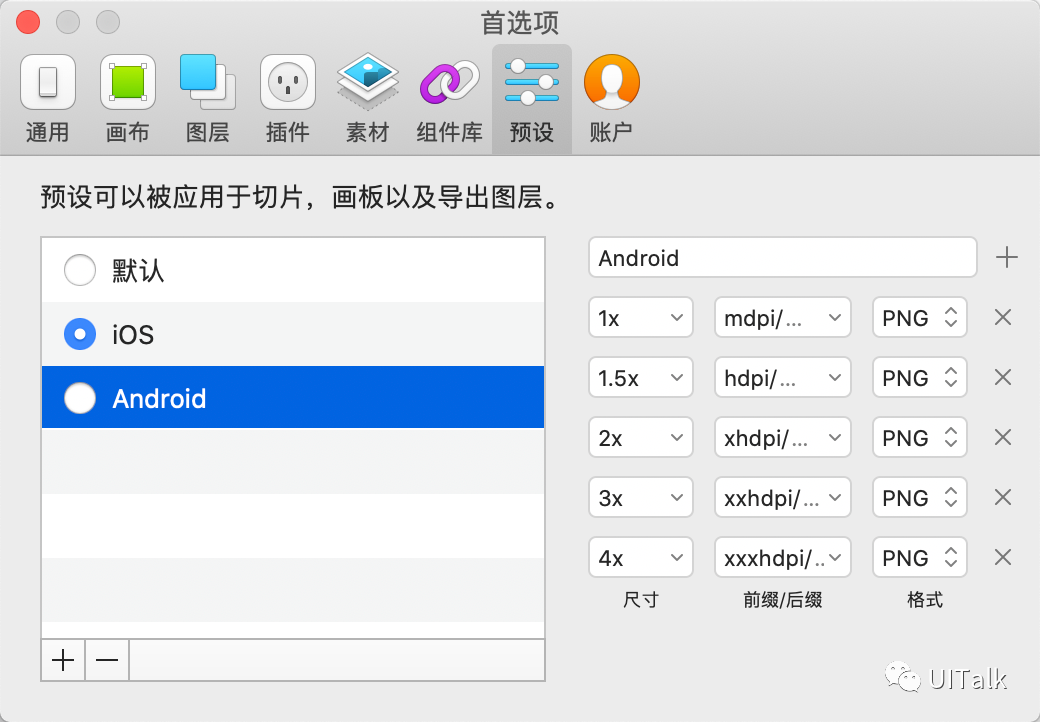Open the 素材 data preferences icon
Viewport: 1040px width, 722px height.
coord(367,83)
